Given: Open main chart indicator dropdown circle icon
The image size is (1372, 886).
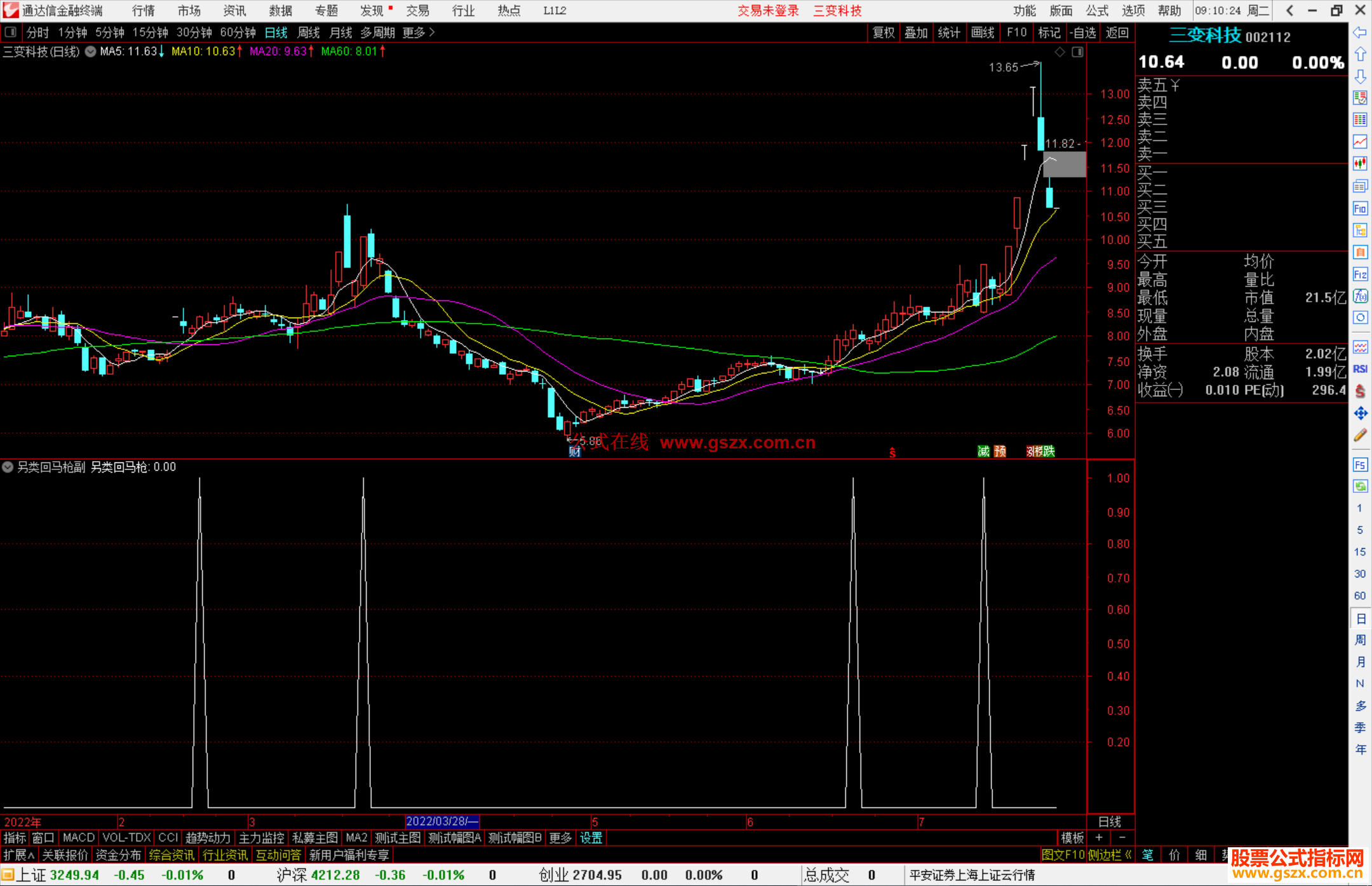Looking at the screenshot, I should pyautogui.click(x=90, y=51).
